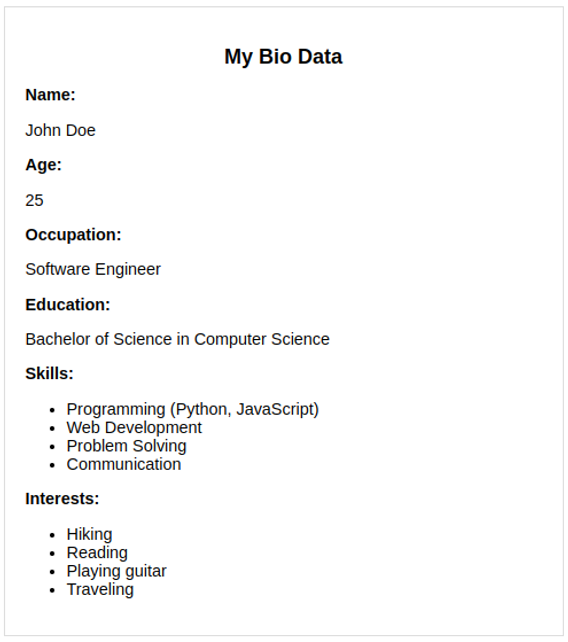Click the 'Occupation:' label
This screenshot has height=642, width=568.
[x=73, y=235]
